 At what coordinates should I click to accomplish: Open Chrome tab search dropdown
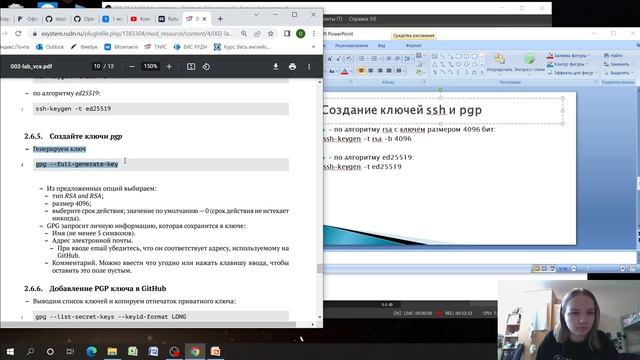click(x=256, y=15)
